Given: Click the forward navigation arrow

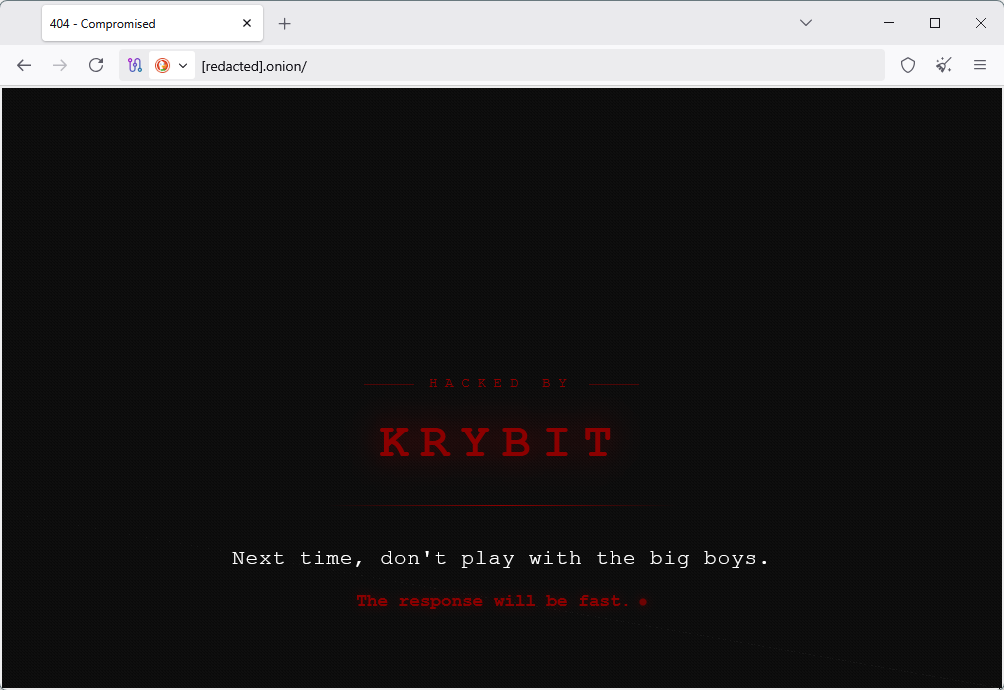Looking at the screenshot, I should click(60, 65).
